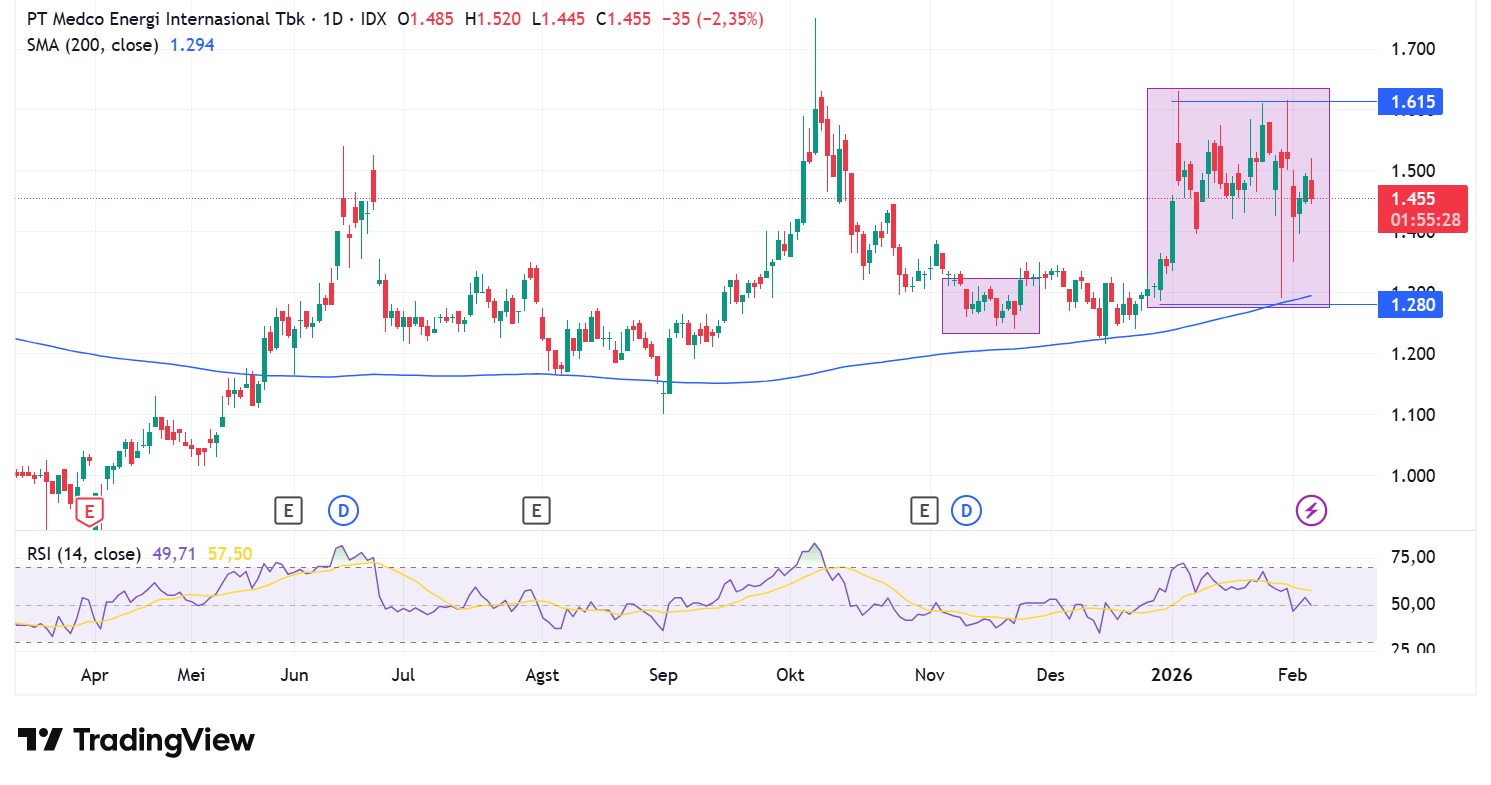The width and height of the screenshot is (1491, 785).
Task: Click the purple lightning bolt event icon
Action: pos(1311,511)
